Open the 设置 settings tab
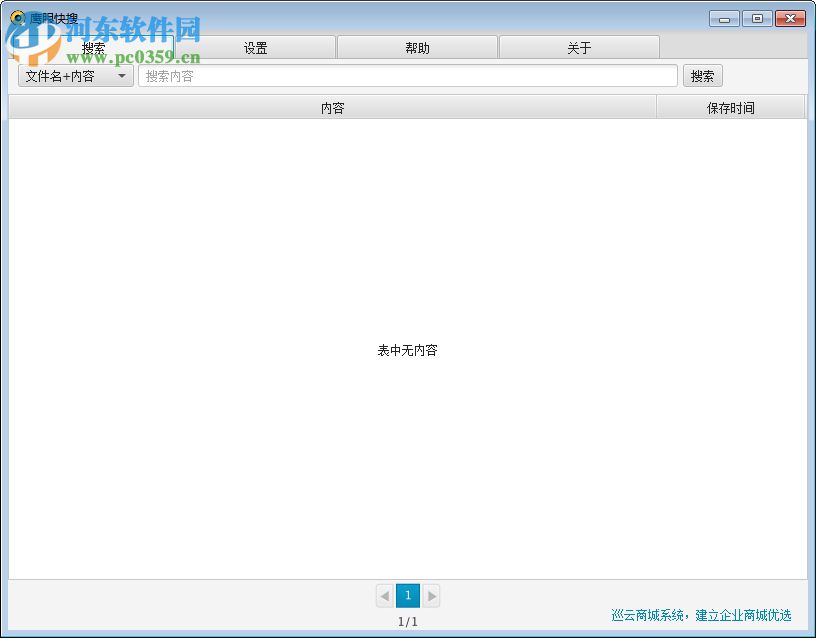Image resolution: width=816 pixels, height=638 pixels. pyautogui.click(x=255, y=46)
